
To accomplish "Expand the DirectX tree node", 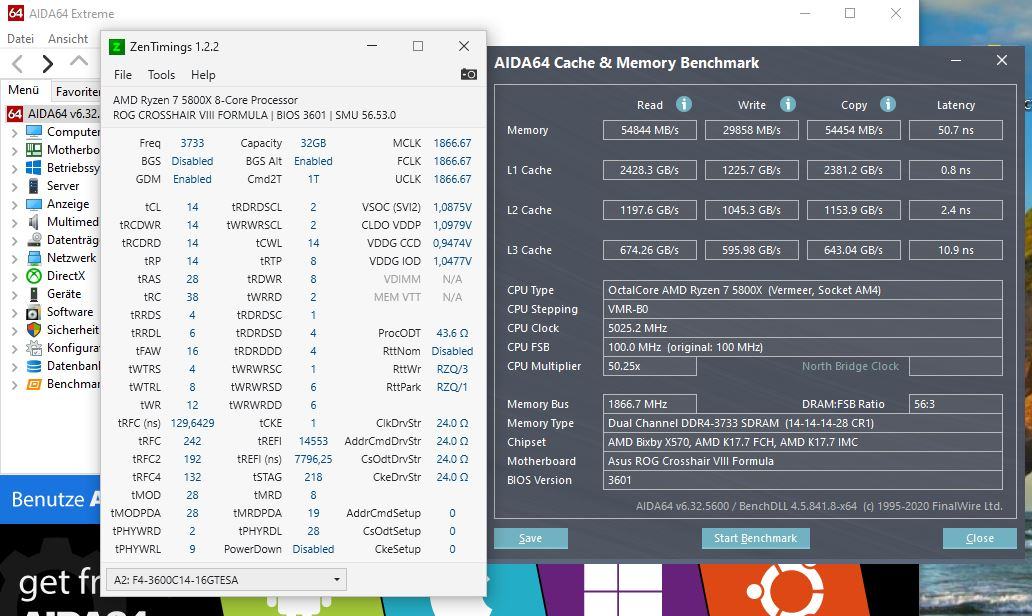I will pos(14,276).
